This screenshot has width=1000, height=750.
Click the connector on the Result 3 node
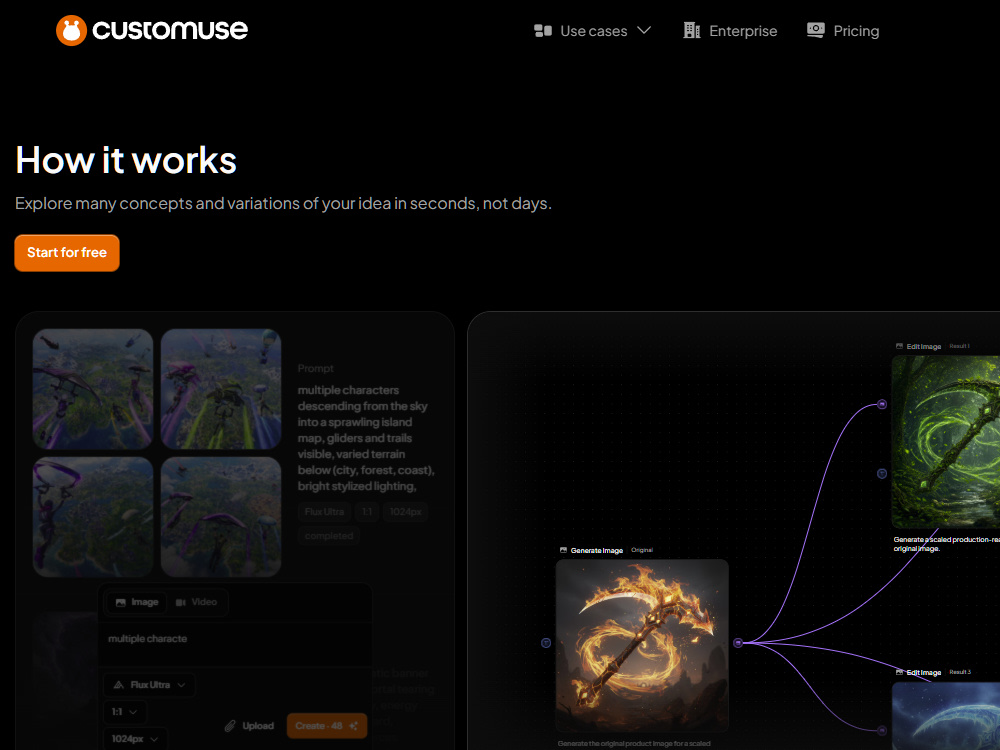(x=882, y=730)
